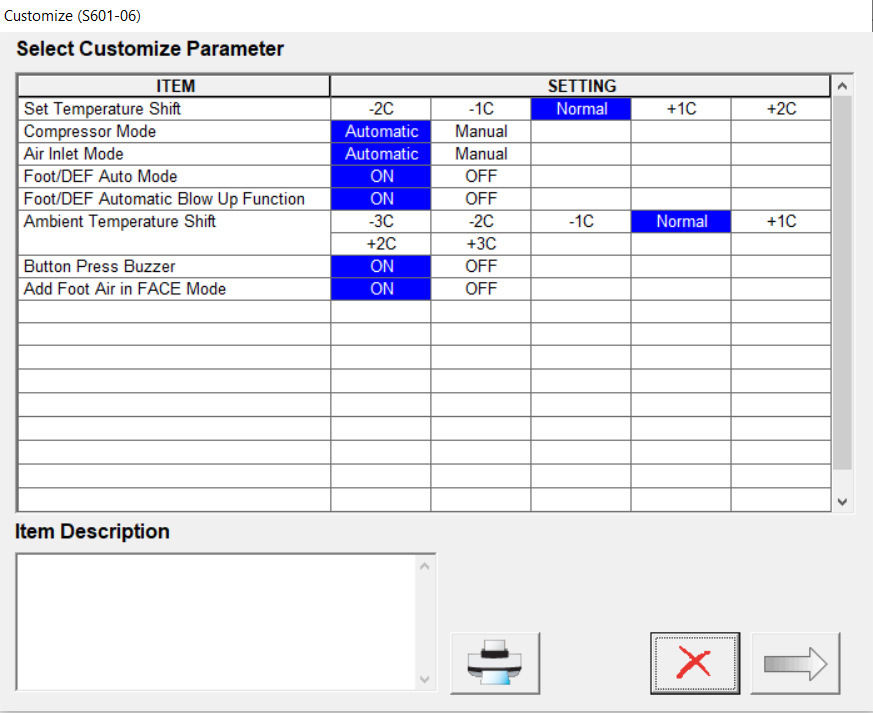
Task: Set Temperature Shift to -2C
Action: click(381, 109)
